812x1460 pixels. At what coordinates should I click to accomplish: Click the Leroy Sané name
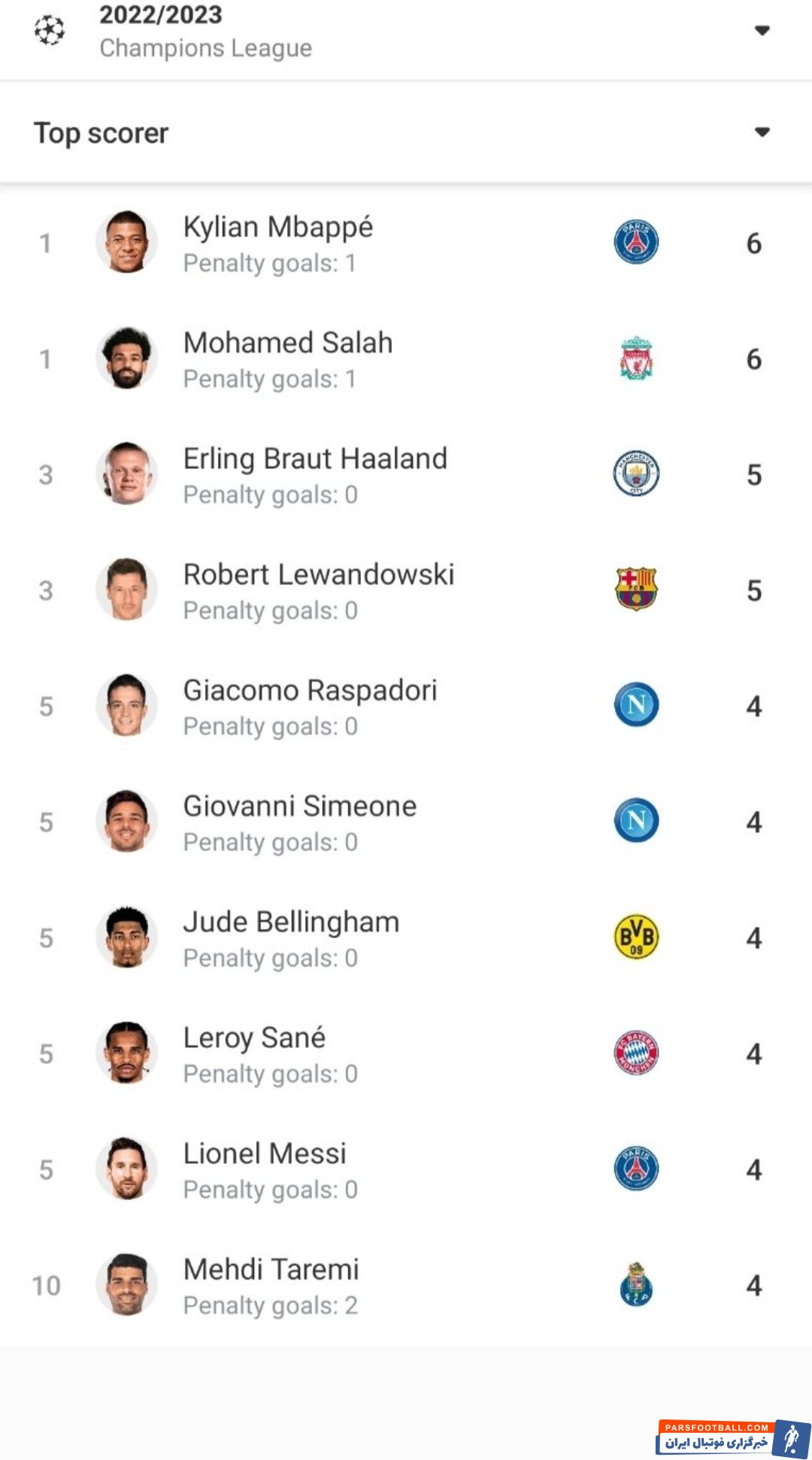254,1037
